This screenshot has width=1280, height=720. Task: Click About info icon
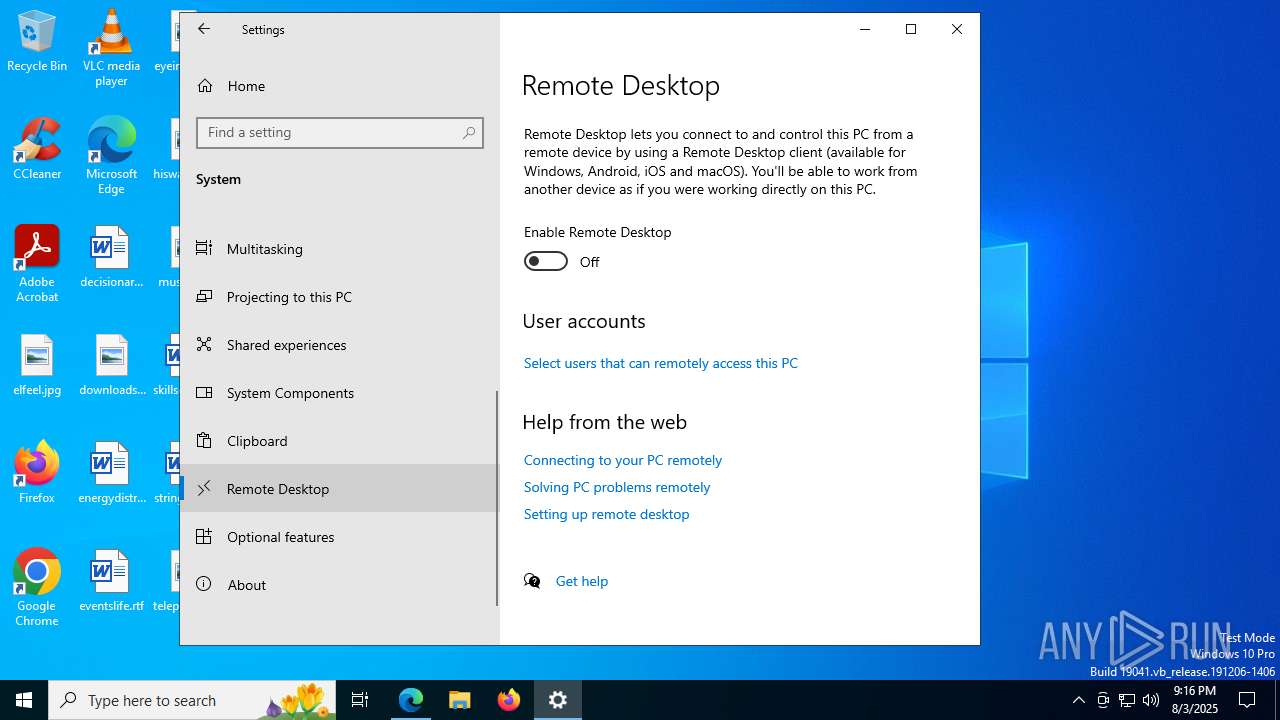204,584
